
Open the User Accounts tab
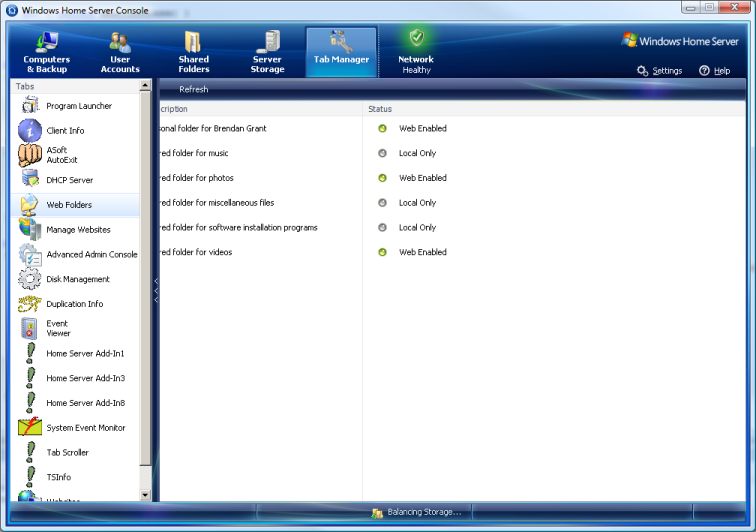(120, 52)
